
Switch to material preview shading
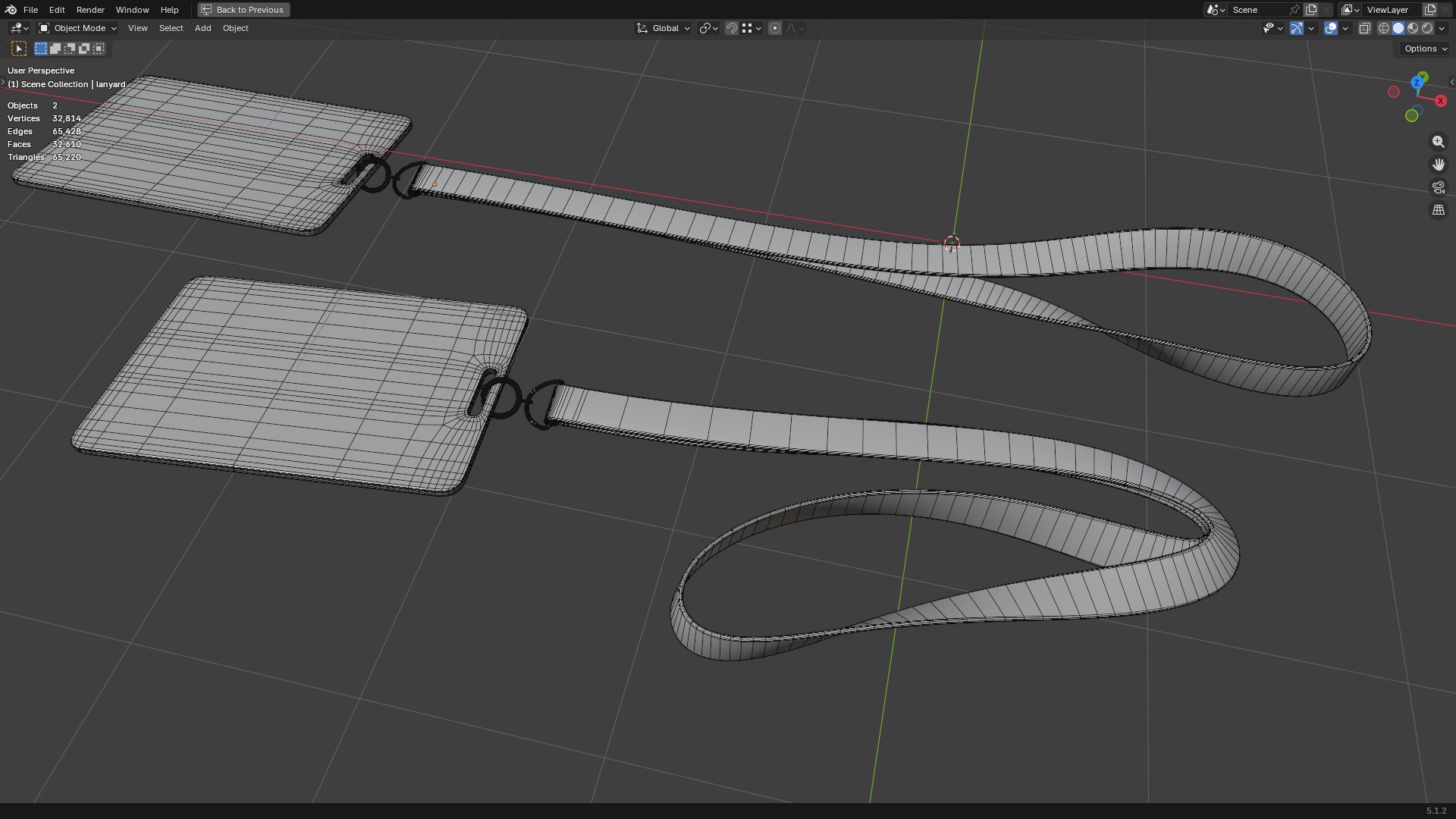pyautogui.click(x=1413, y=28)
